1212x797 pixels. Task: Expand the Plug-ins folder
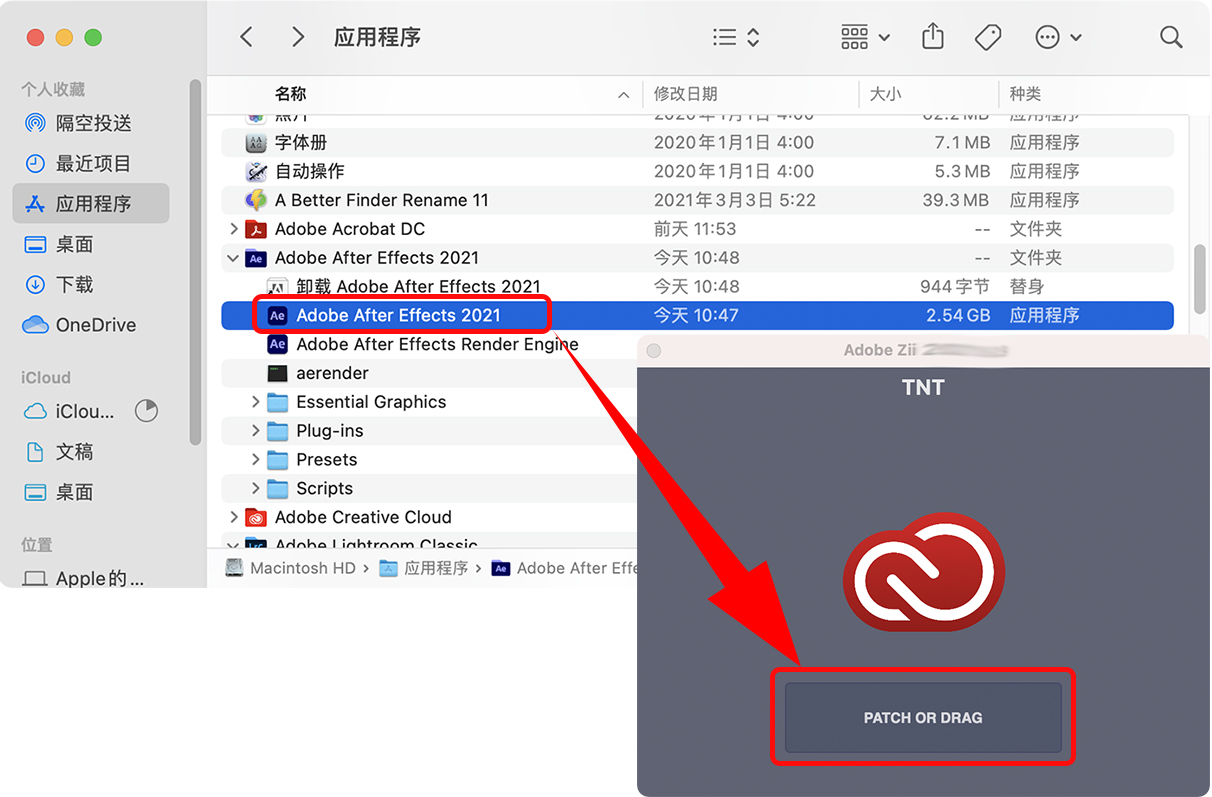pos(256,431)
